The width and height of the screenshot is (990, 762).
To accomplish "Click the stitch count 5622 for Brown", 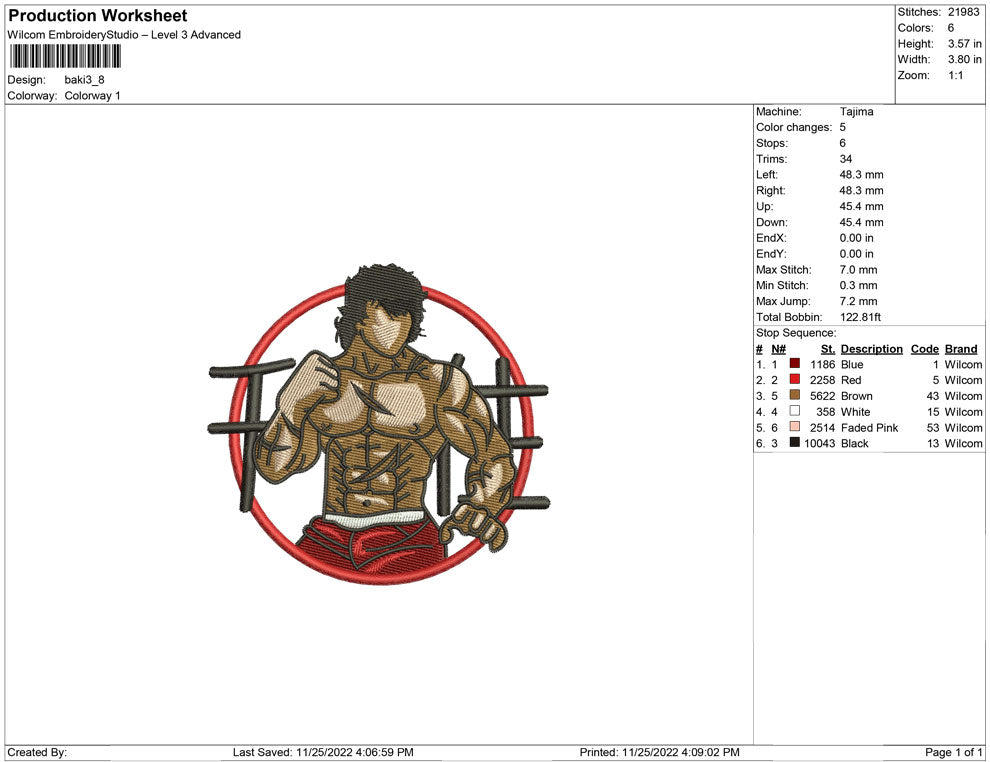I will click(823, 396).
